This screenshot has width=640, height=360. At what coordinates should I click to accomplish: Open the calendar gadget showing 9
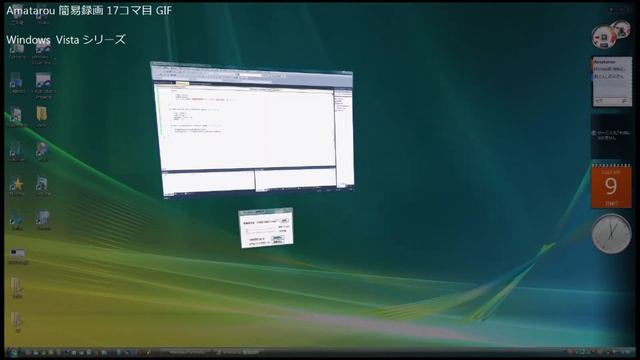pyautogui.click(x=611, y=186)
